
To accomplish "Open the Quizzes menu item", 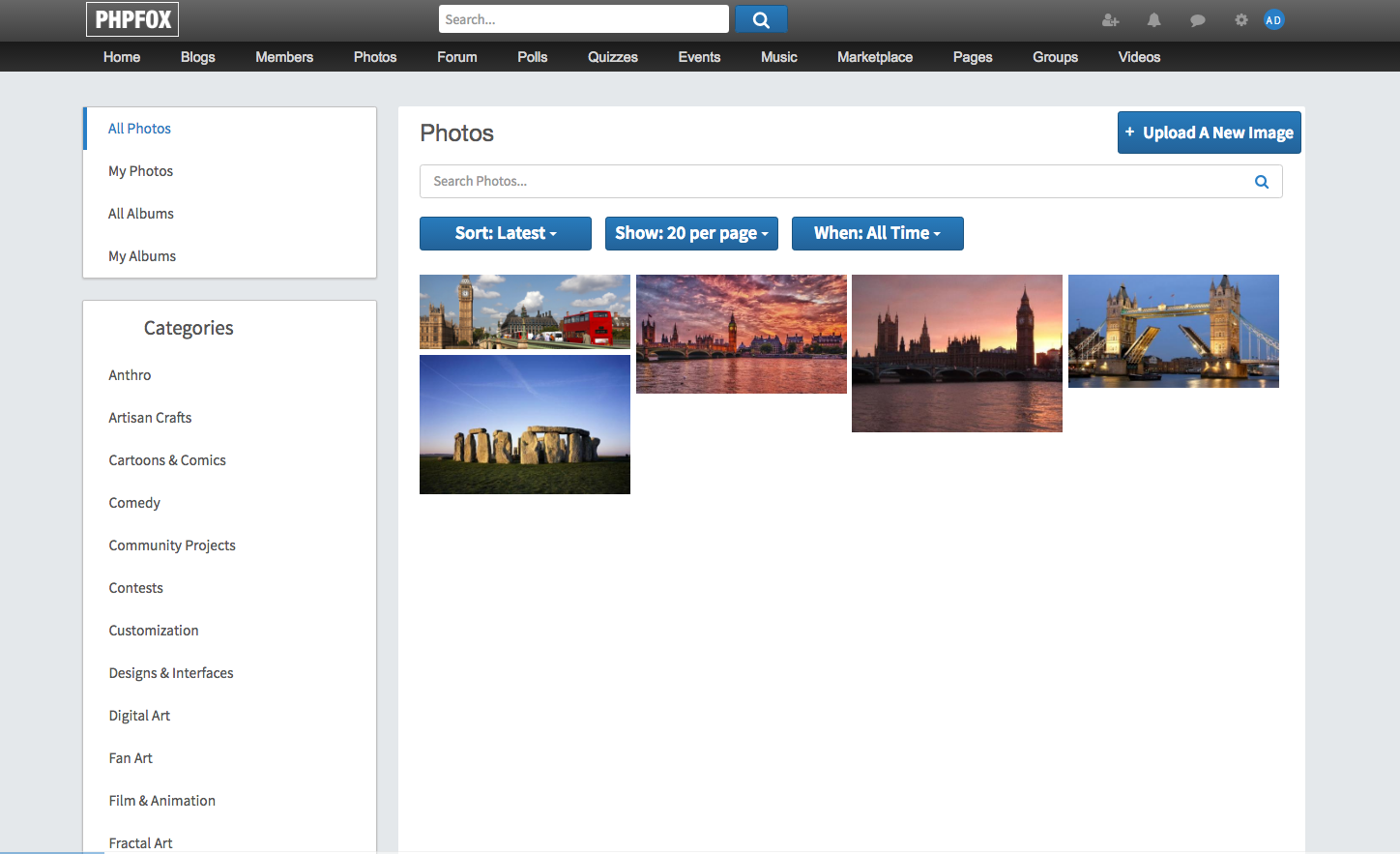I will pyautogui.click(x=613, y=57).
